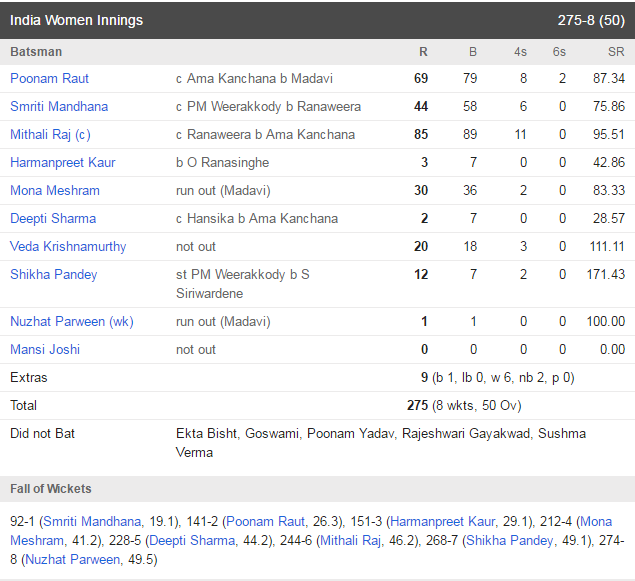635x581 pixels.
Task: Open Harmanpreet Kaur link in Fall of Wickets
Action: coord(443,521)
